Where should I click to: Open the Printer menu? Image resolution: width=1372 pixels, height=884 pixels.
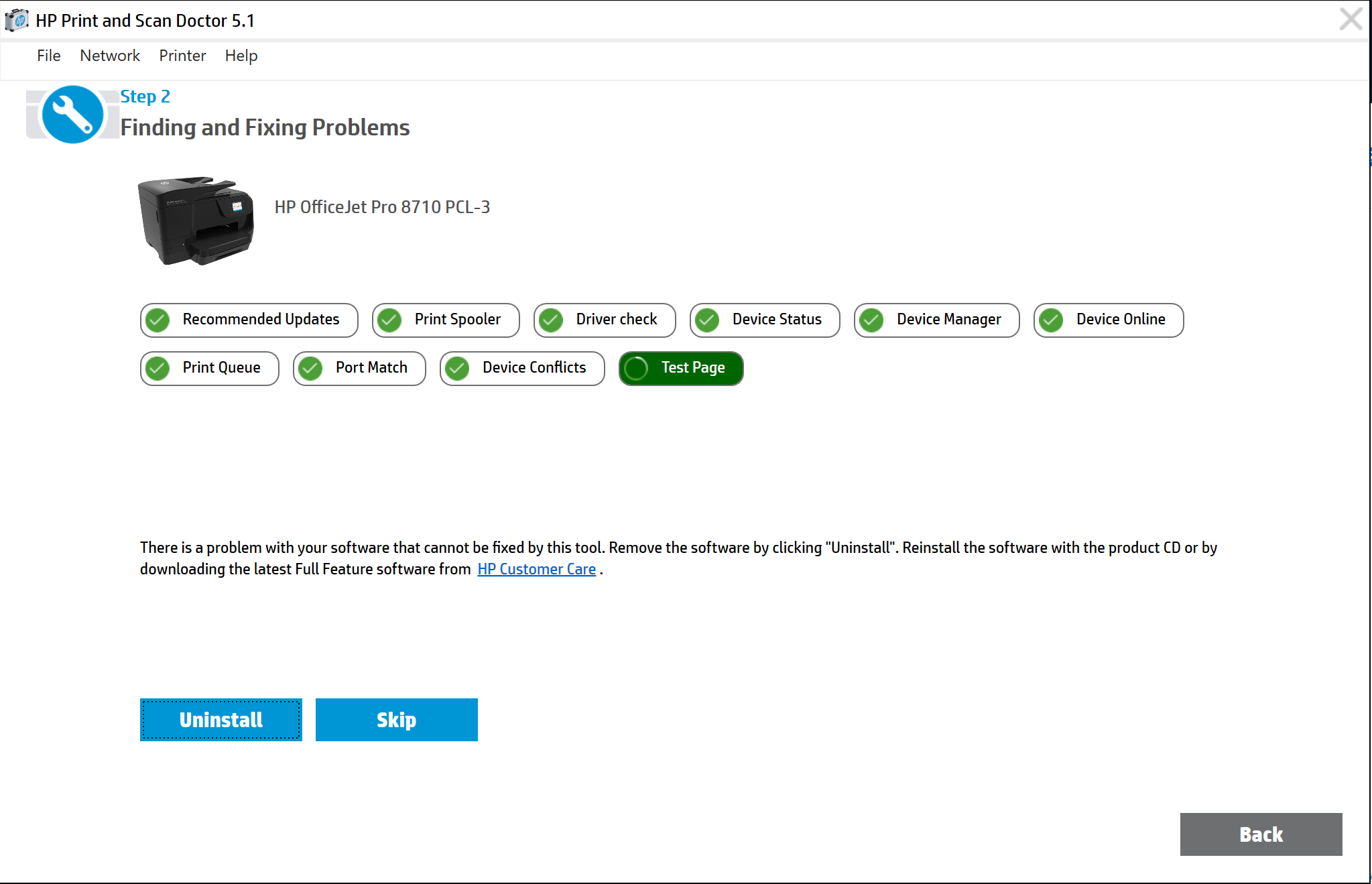click(182, 56)
